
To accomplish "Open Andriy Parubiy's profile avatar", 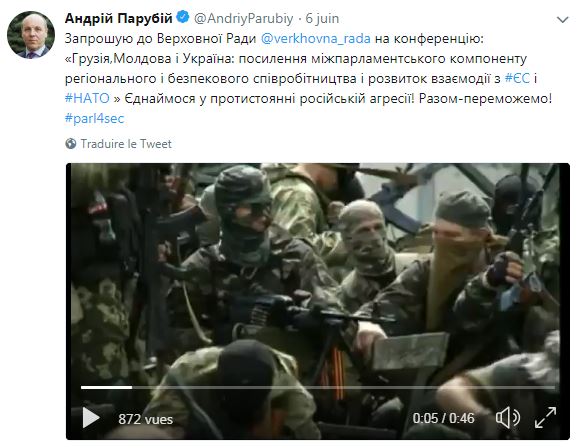I will (x=31, y=35).
